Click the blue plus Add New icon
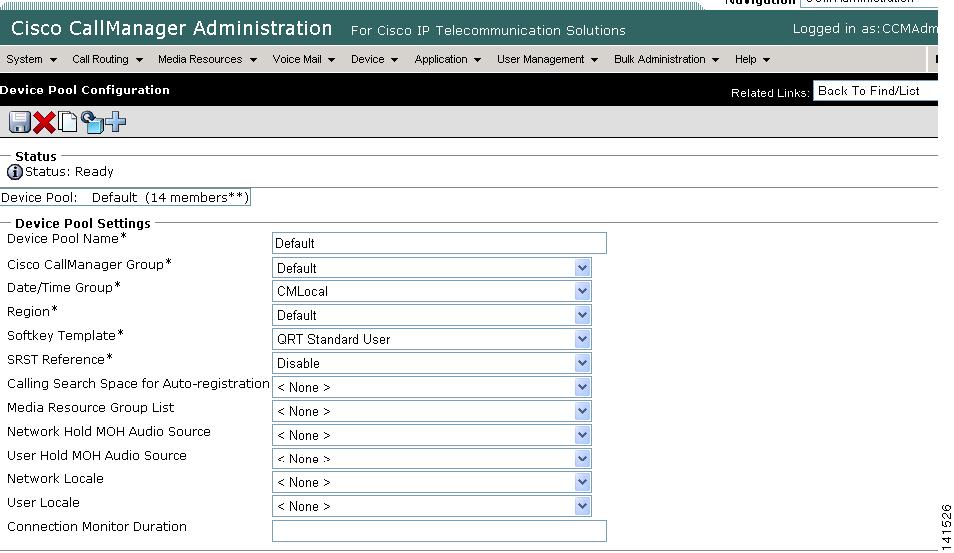The height and width of the screenshot is (553, 954). [116, 122]
